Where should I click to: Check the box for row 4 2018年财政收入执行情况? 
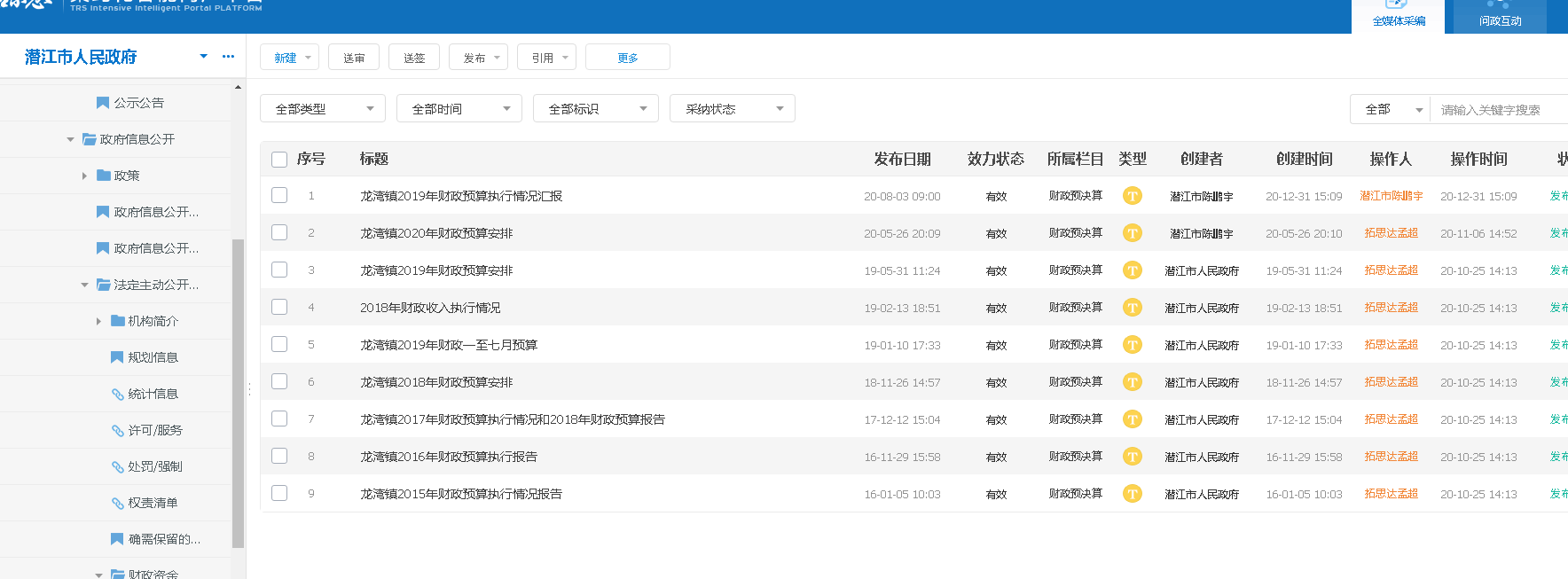(x=279, y=307)
